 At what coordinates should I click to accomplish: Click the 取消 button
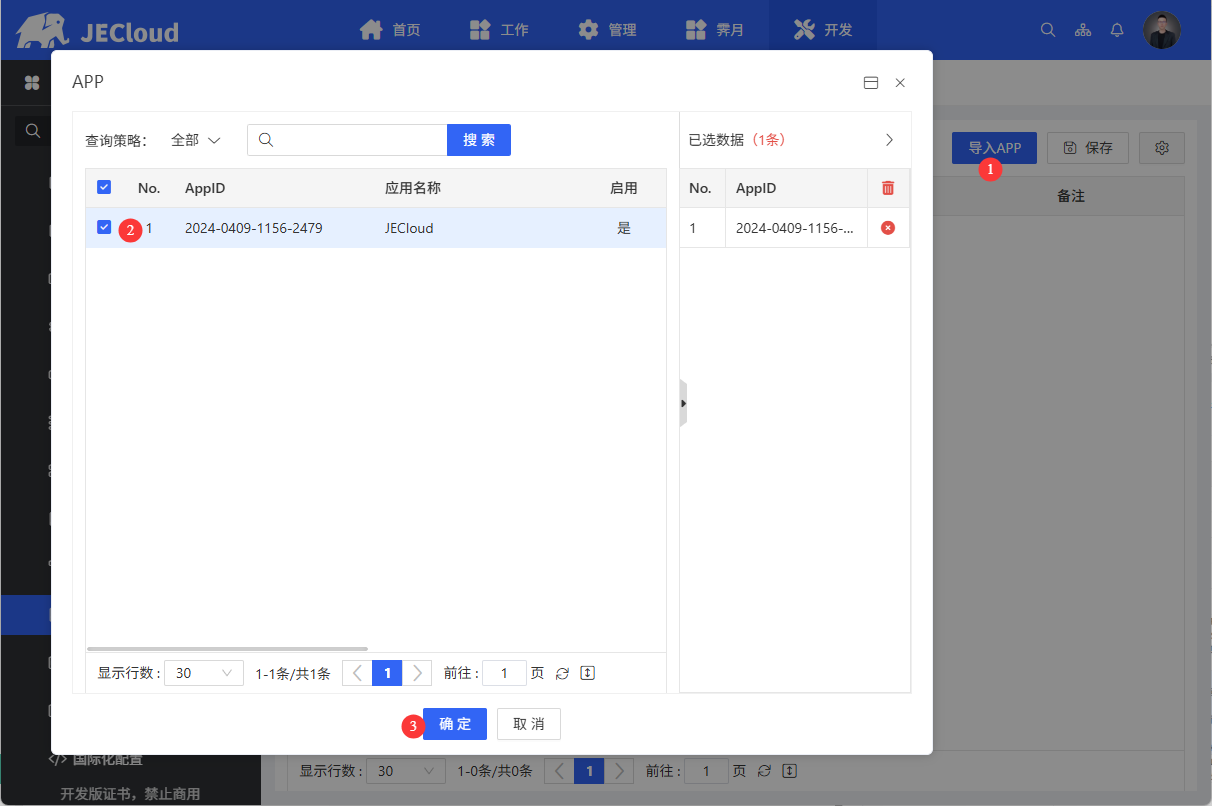[x=528, y=724]
